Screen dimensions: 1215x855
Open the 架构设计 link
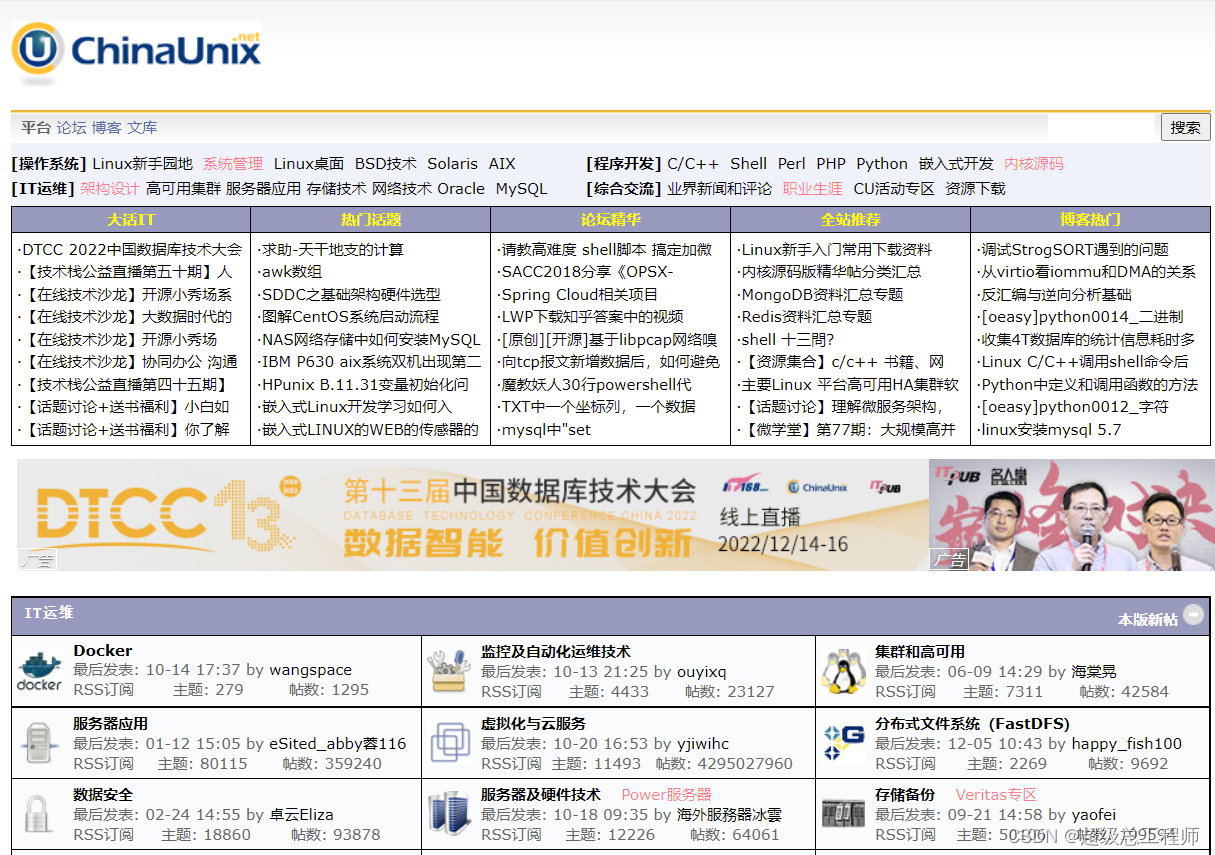[x=110, y=188]
